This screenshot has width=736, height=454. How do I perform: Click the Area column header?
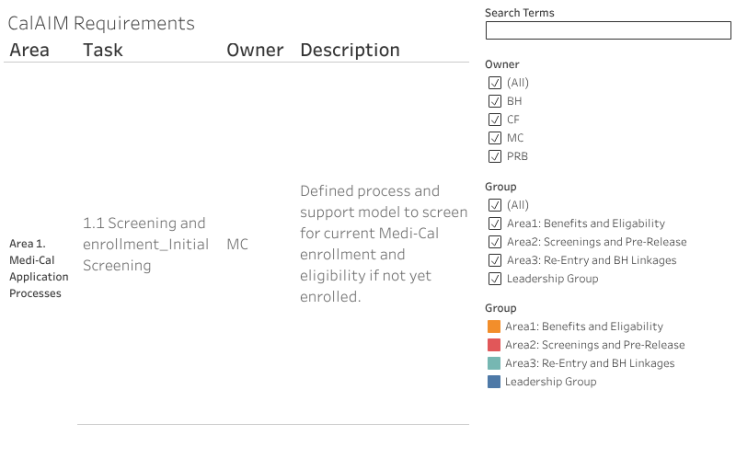click(x=29, y=50)
